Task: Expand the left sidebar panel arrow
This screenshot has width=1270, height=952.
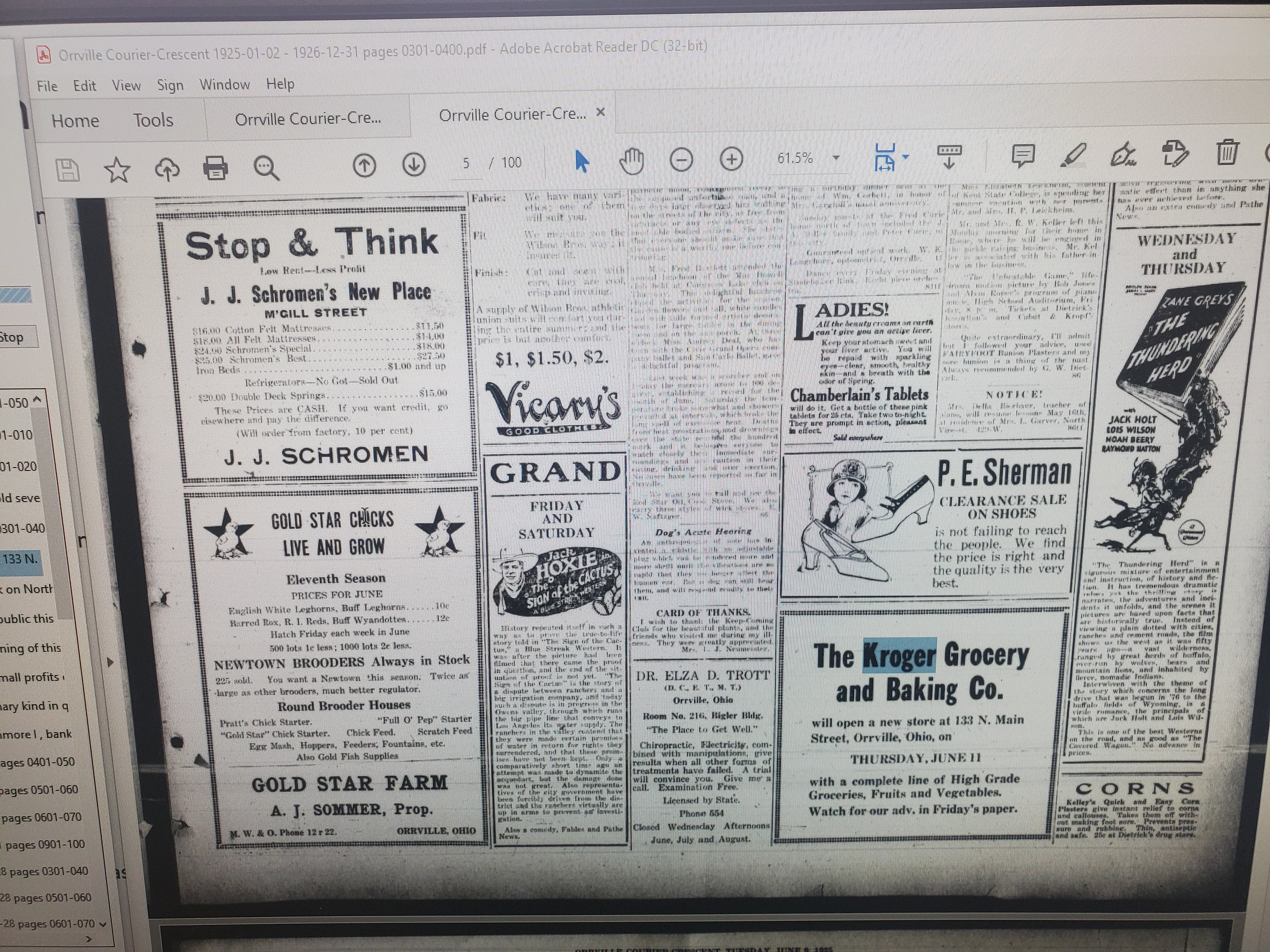Action: click(110, 662)
